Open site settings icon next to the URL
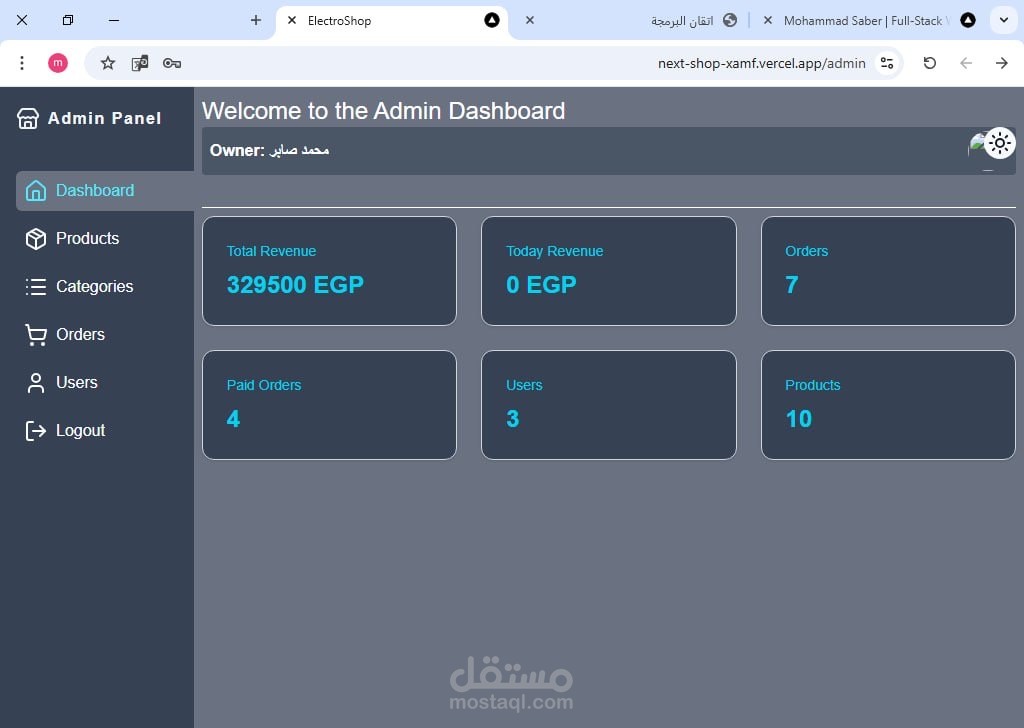 tap(887, 63)
